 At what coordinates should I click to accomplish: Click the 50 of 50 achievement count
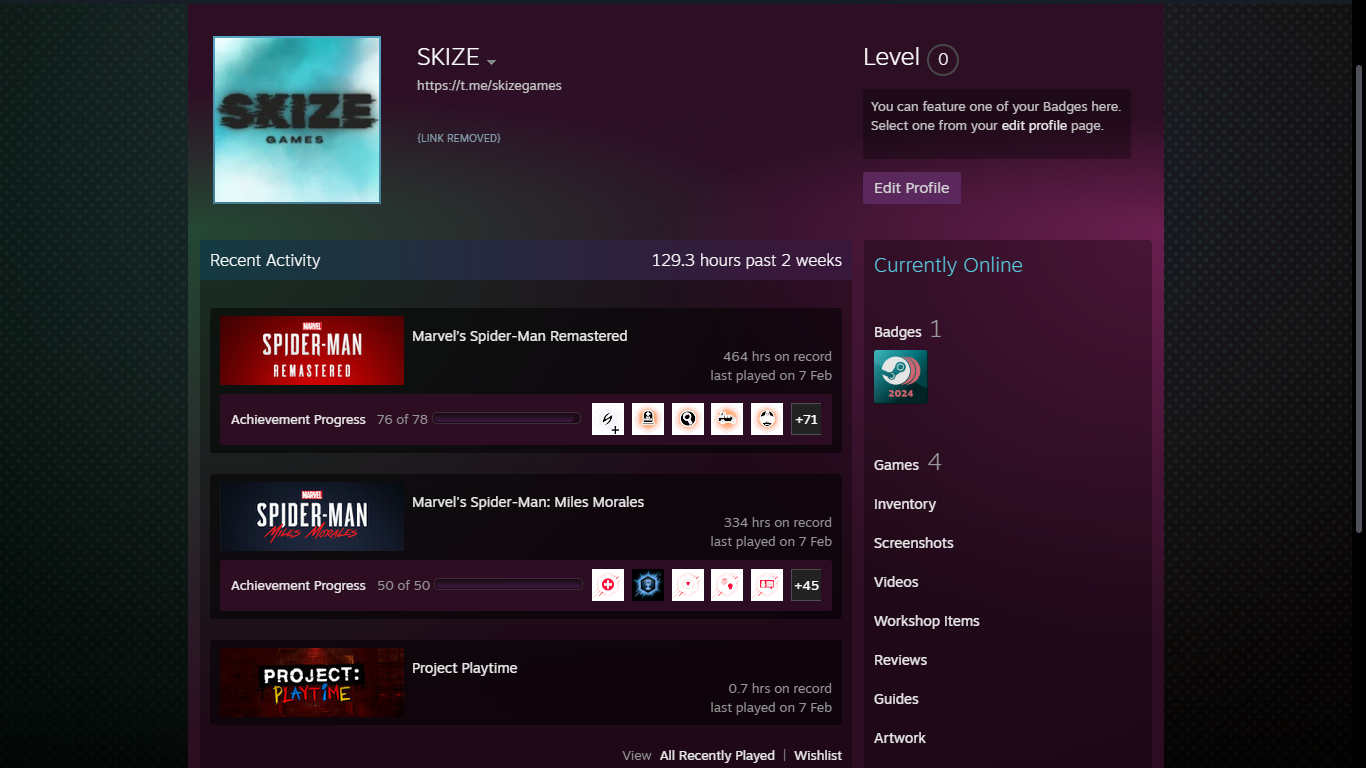coord(404,586)
